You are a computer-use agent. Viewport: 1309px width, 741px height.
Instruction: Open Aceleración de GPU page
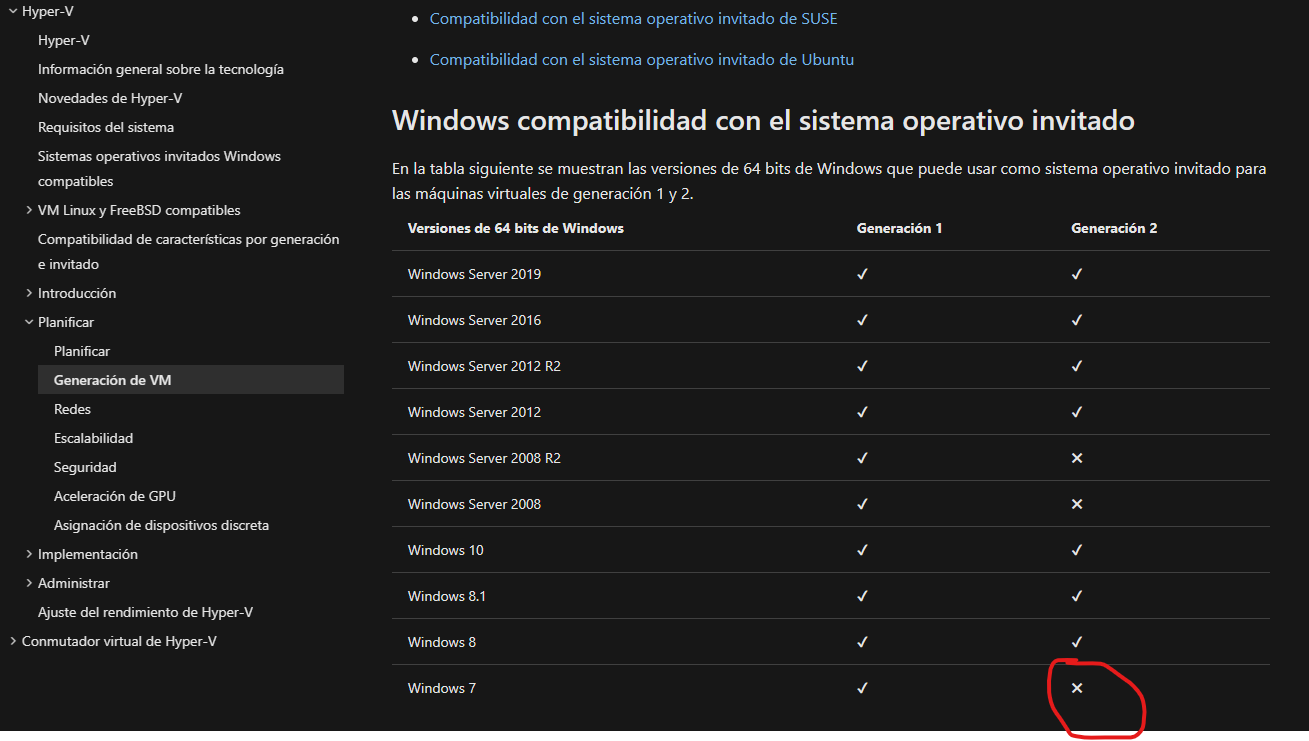(x=114, y=496)
